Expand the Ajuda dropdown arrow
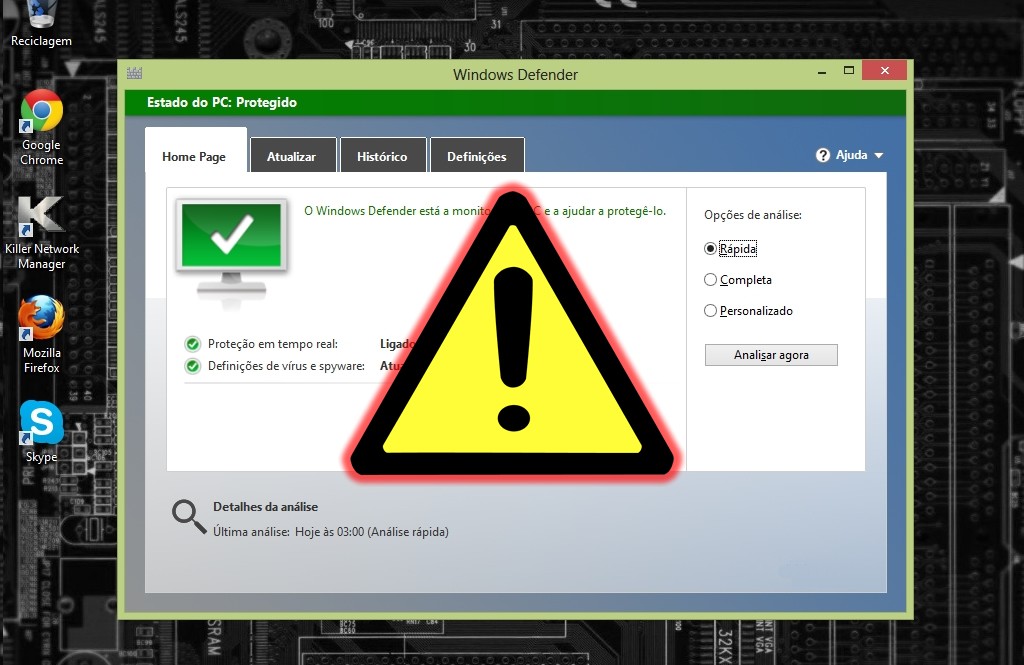 point(878,155)
